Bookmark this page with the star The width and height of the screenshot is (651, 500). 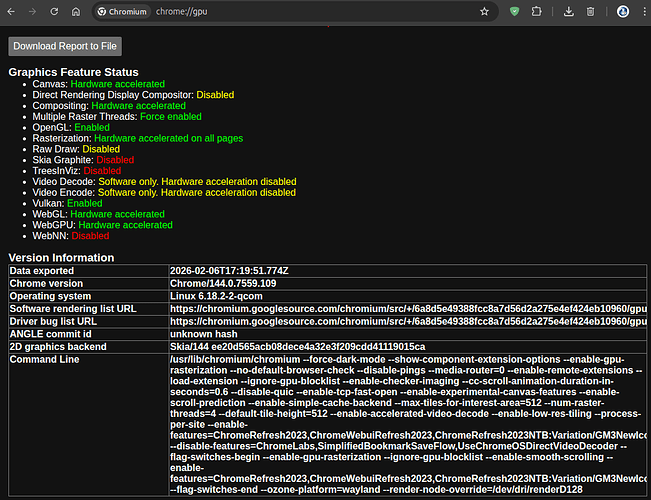click(484, 12)
